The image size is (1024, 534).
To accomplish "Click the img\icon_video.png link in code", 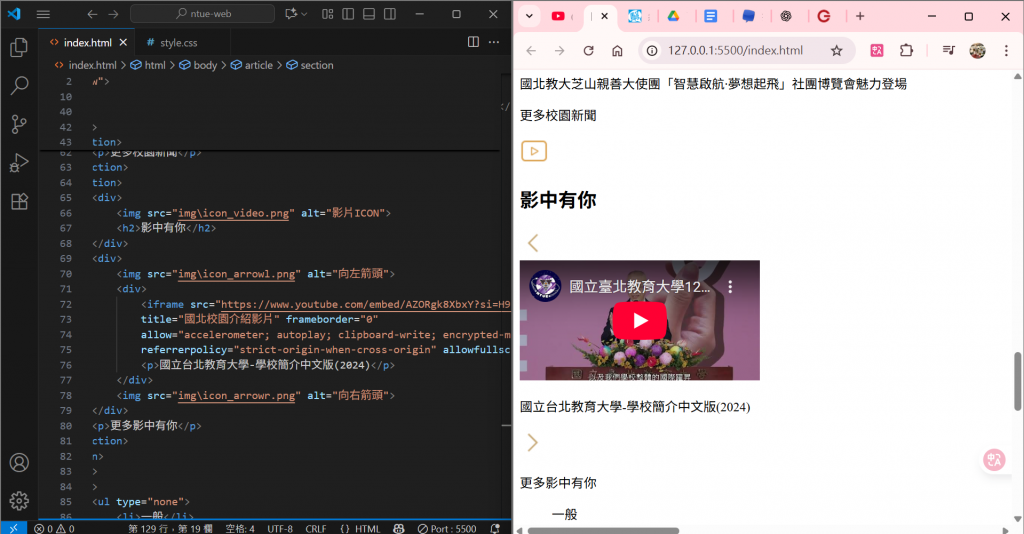I will [x=234, y=213].
